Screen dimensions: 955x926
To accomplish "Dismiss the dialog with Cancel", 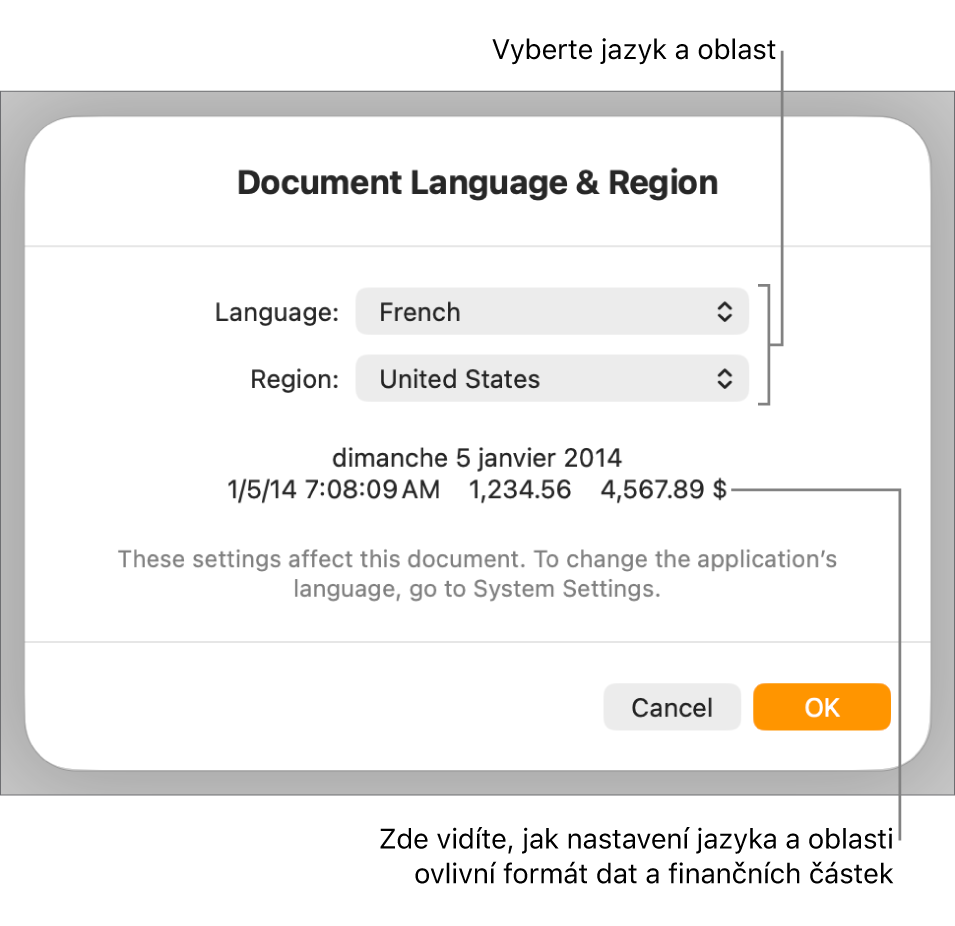I will 672,707.
